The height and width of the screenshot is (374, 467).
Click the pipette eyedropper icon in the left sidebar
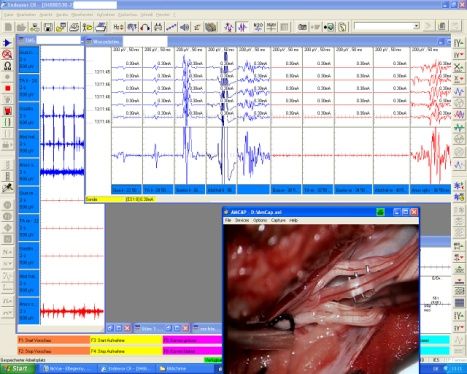tap(7, 188)
